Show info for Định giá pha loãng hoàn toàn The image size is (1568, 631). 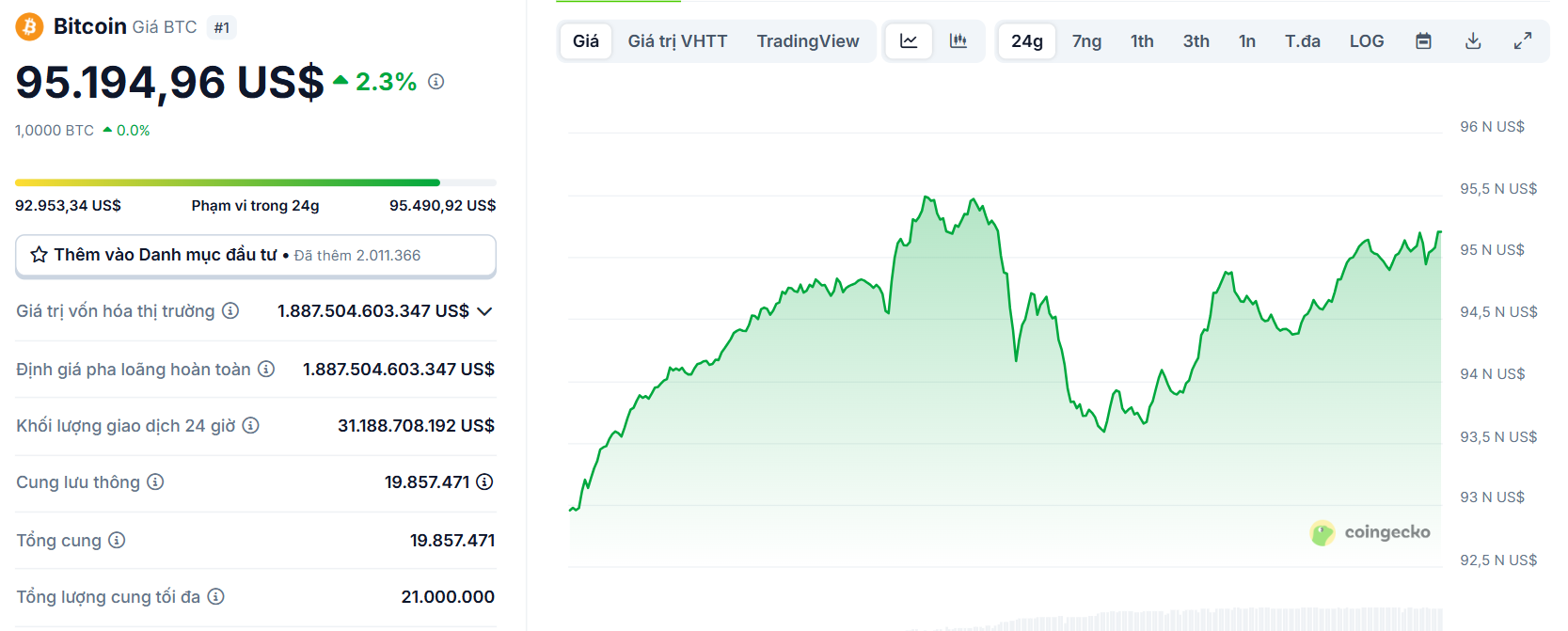(x=266, y=369)
